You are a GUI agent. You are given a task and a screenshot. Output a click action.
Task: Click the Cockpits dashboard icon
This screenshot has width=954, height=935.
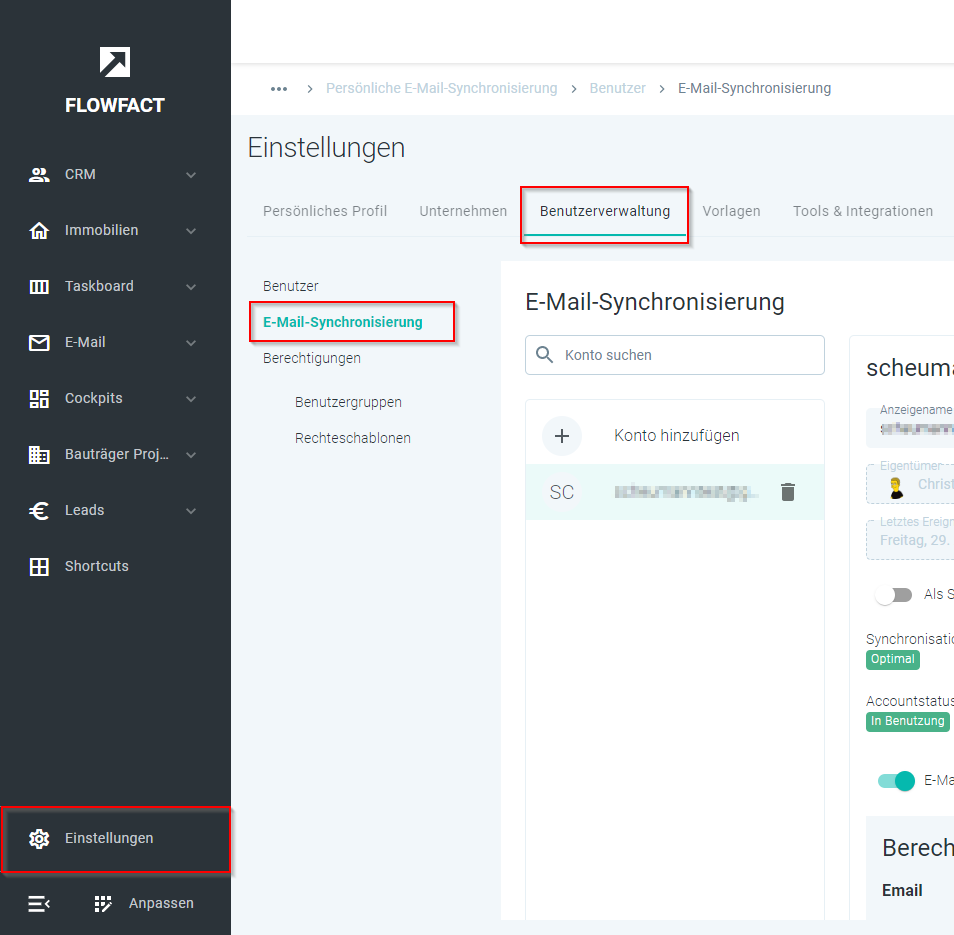click(x=39, y=399)
